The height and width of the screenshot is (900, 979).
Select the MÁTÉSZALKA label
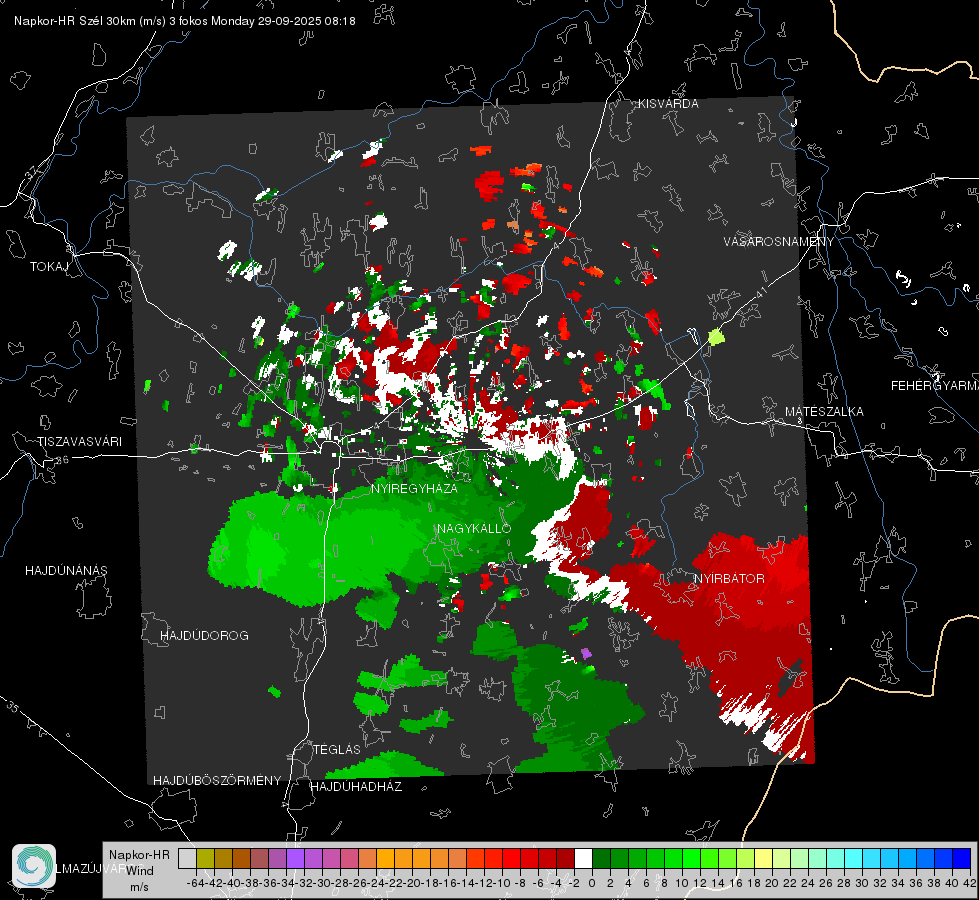824,411
